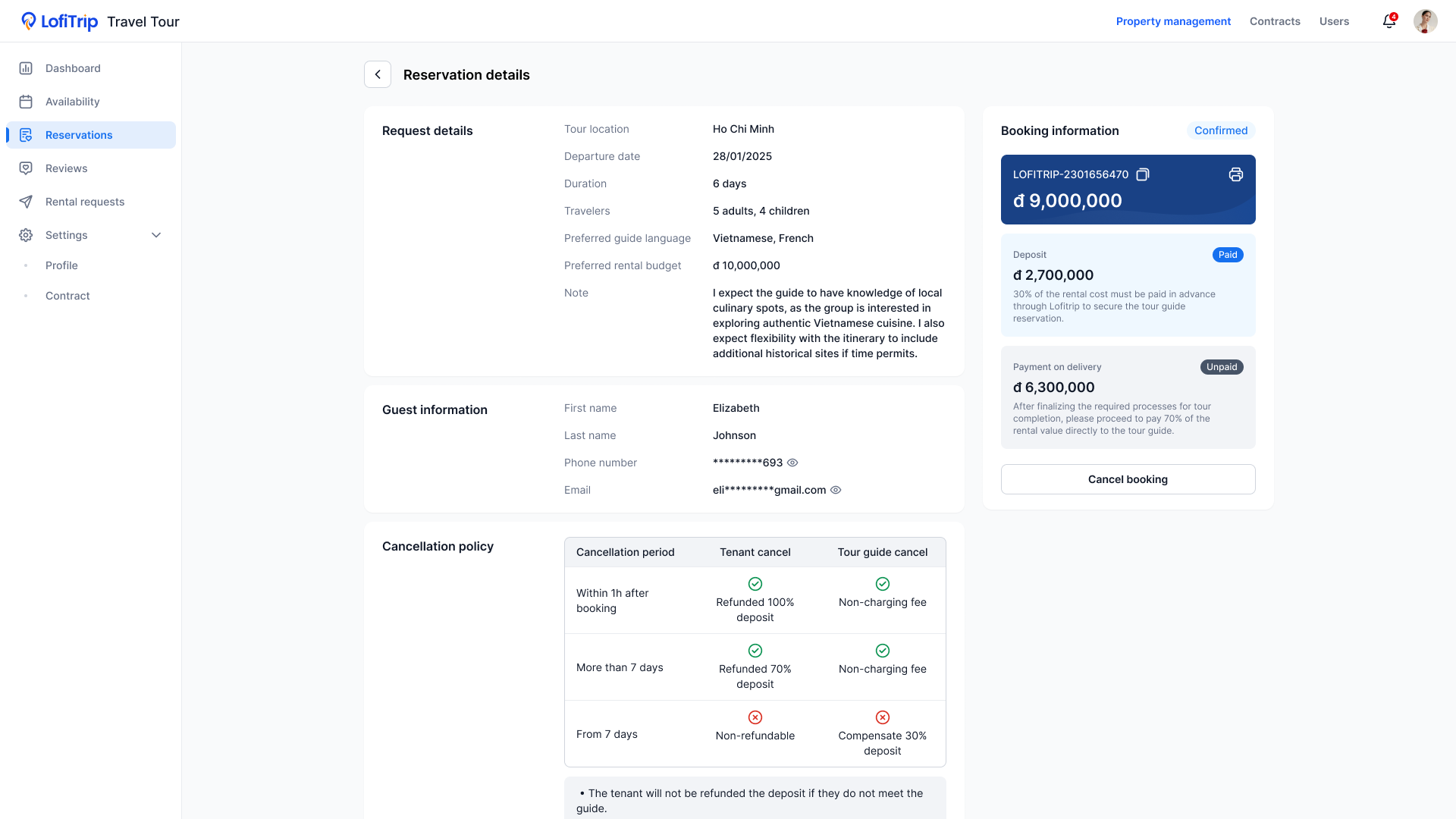
Task: Click the red cross above Non-refundable
Action: point(755,717)
